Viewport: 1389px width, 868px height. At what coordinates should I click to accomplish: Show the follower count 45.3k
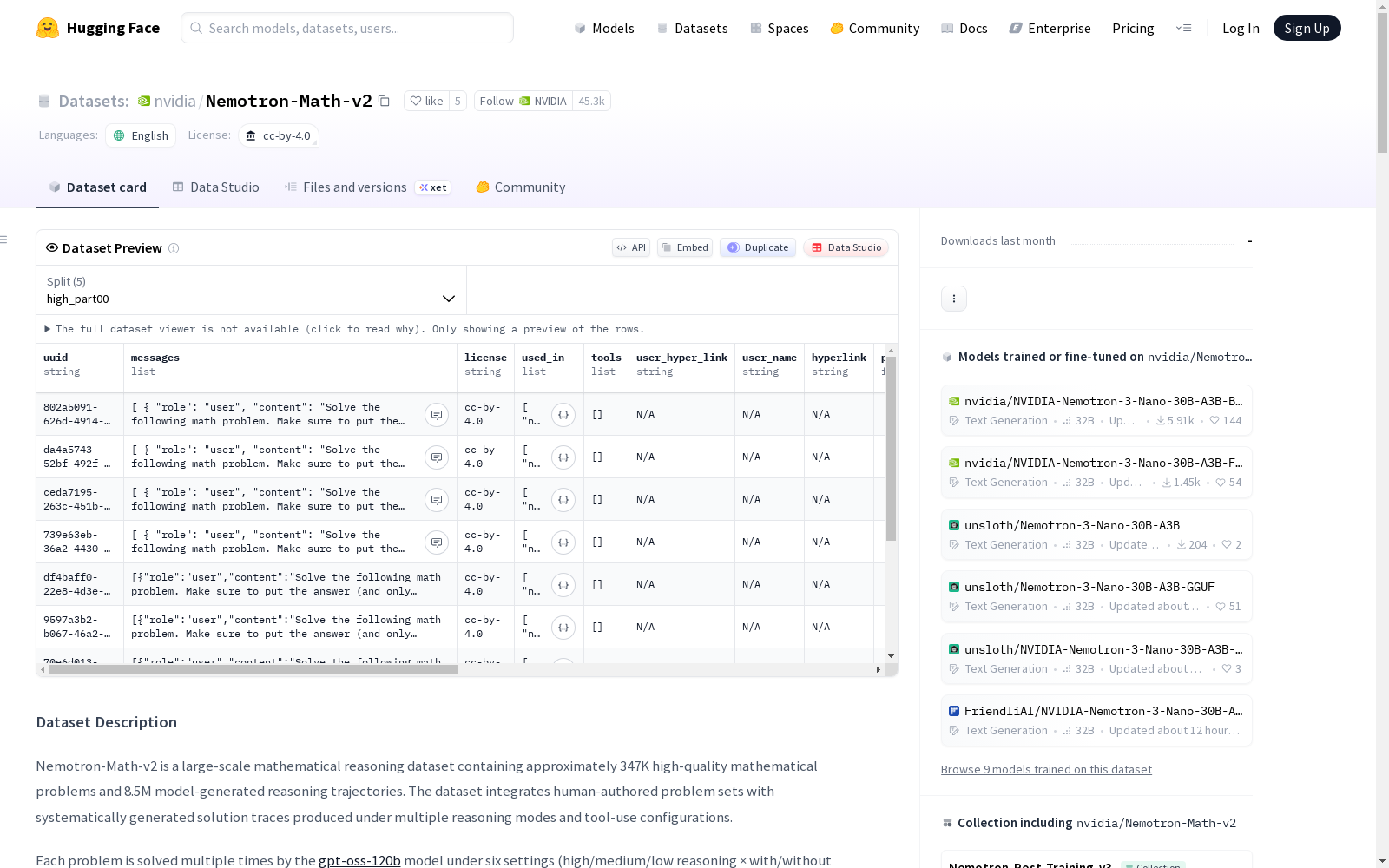(x=591, y=101)
